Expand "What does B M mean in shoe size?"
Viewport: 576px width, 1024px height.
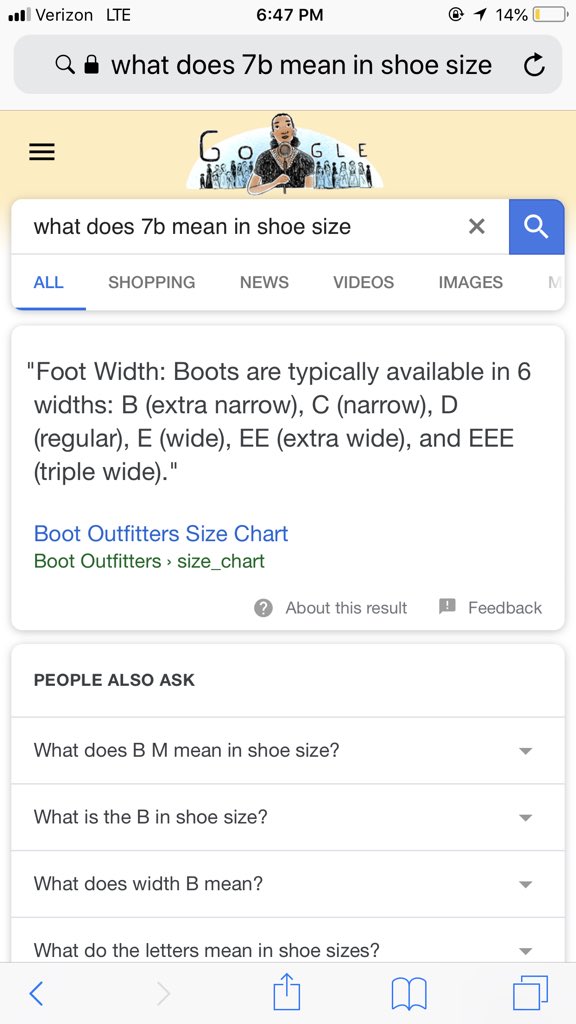coord(288,750)
